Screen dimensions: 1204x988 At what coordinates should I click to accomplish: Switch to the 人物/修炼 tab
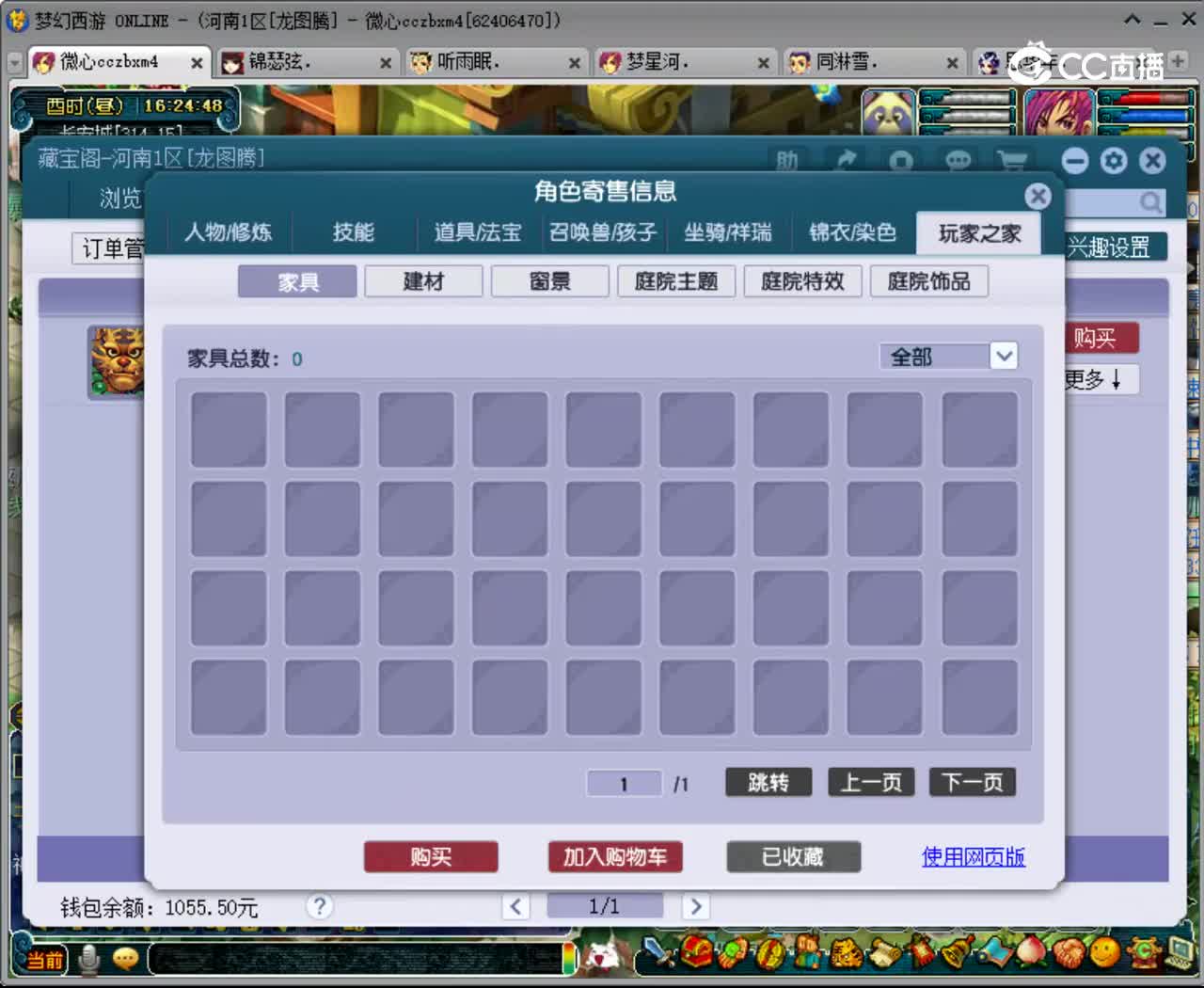point(229,232)
